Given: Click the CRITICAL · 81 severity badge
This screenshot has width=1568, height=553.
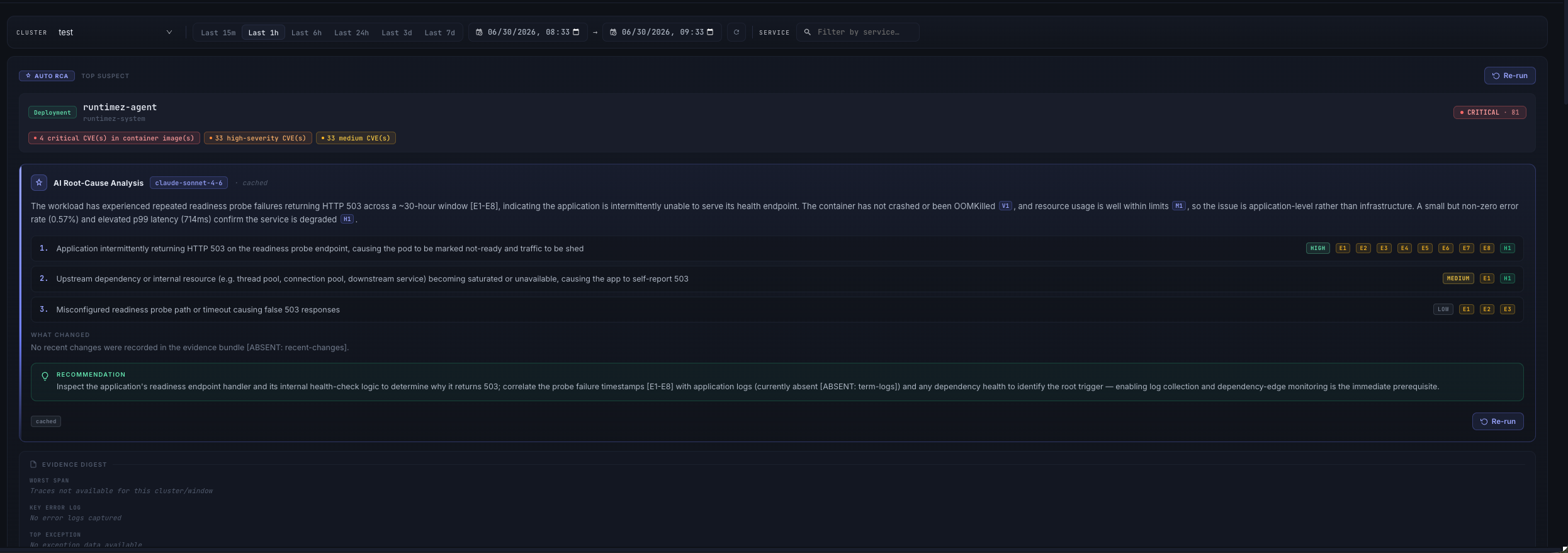Looking at the screenshot, I should coord(1489,113).
